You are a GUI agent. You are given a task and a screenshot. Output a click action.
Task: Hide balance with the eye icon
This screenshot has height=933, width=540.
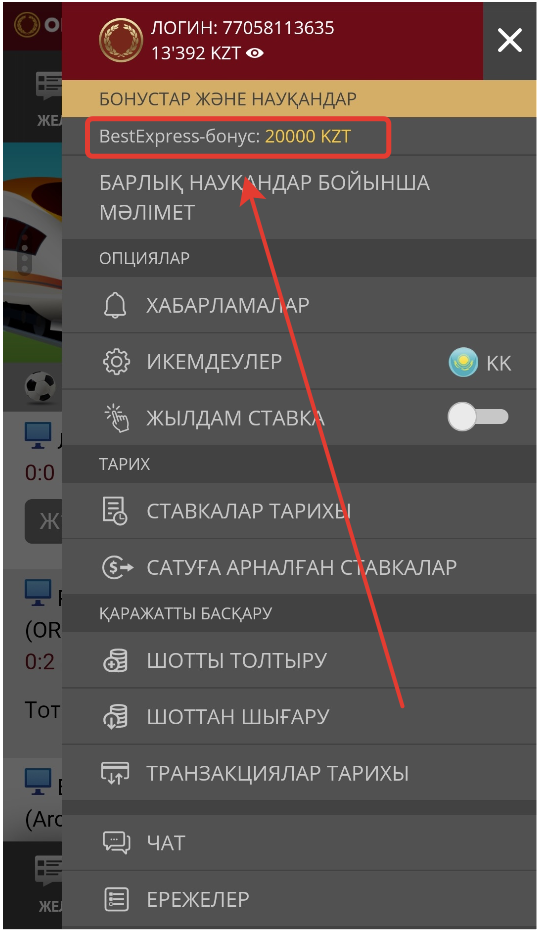click(x=255, y=54)
